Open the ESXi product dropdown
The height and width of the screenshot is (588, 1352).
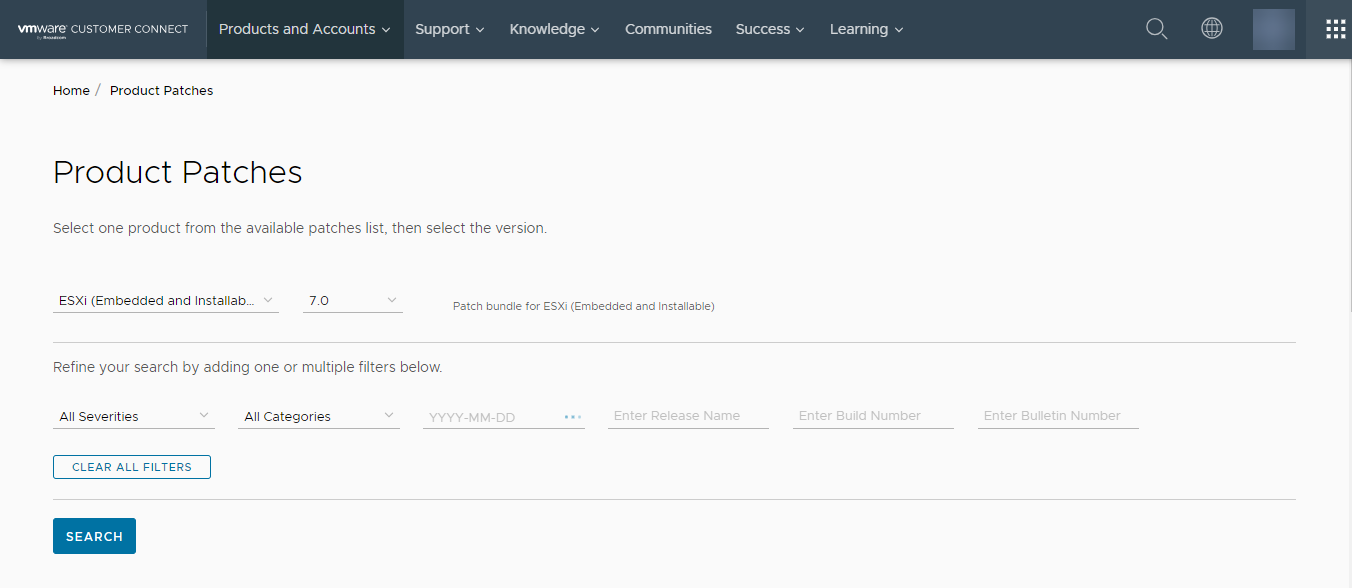point(165,300)
